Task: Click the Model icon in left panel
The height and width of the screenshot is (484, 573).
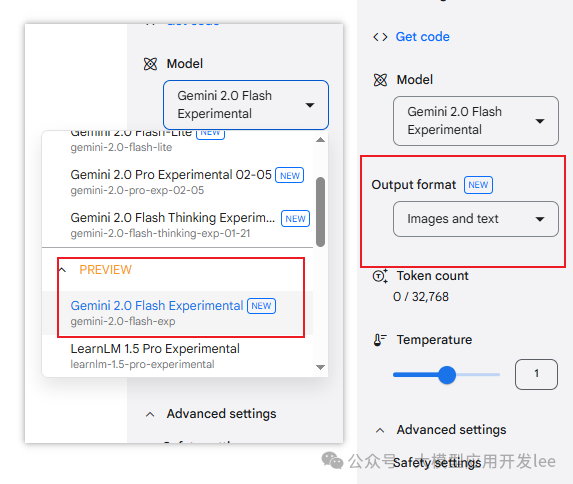Action: [x=150, y=64]
